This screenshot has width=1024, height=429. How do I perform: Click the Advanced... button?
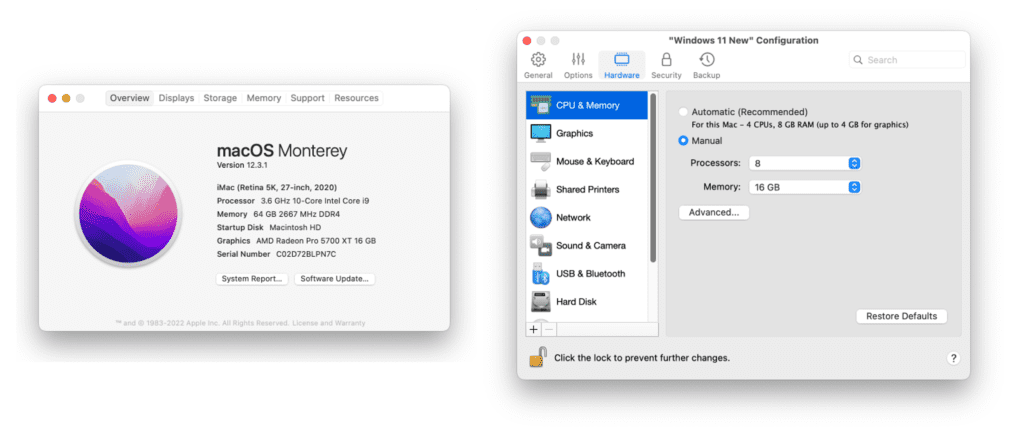[713, 212]
